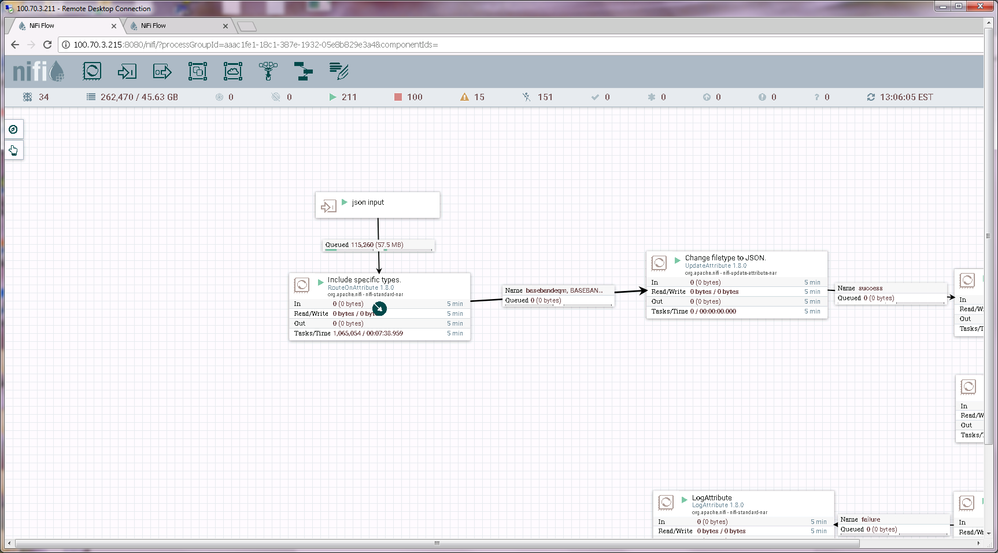The height and width of the screenshot is (553, 998).
Task: Pick the Input Port toolbar icon
Action: (127, 71)
